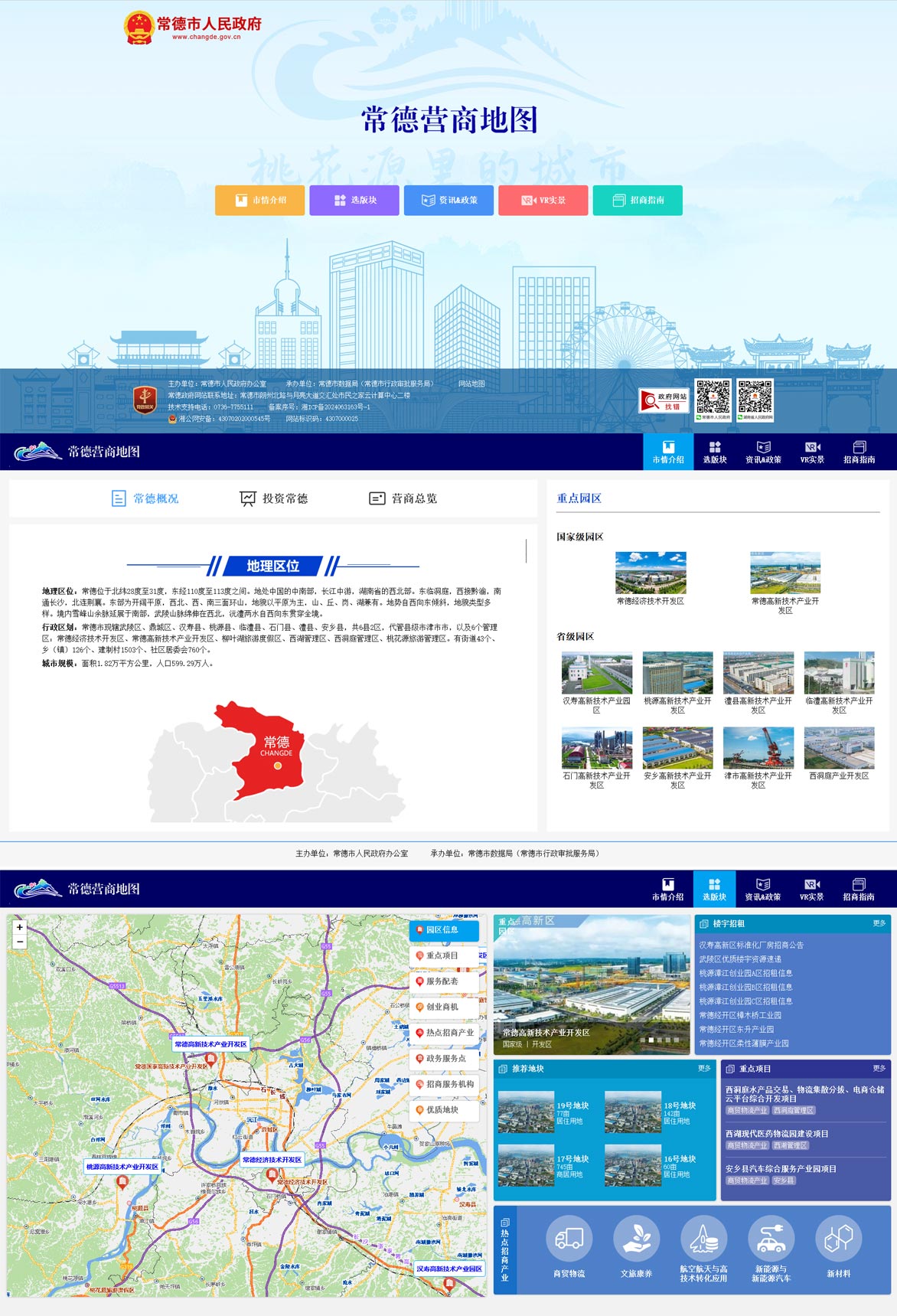Open the 网站地图 footer link
This screenshot has height=1316, width=897.
(471, 384)
